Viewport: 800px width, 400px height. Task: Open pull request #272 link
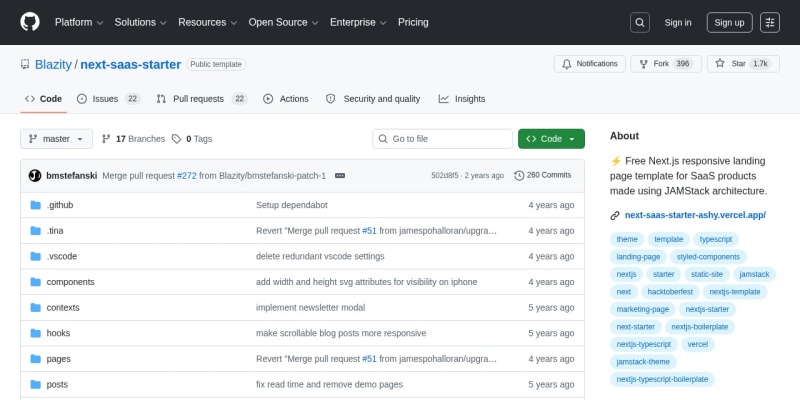pyautogui.click(x=187, y=176)
